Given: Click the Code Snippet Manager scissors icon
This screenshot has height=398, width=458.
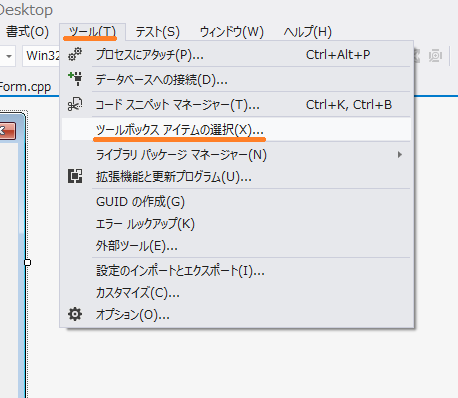Looking at the screenshot, I should point(75,104).
